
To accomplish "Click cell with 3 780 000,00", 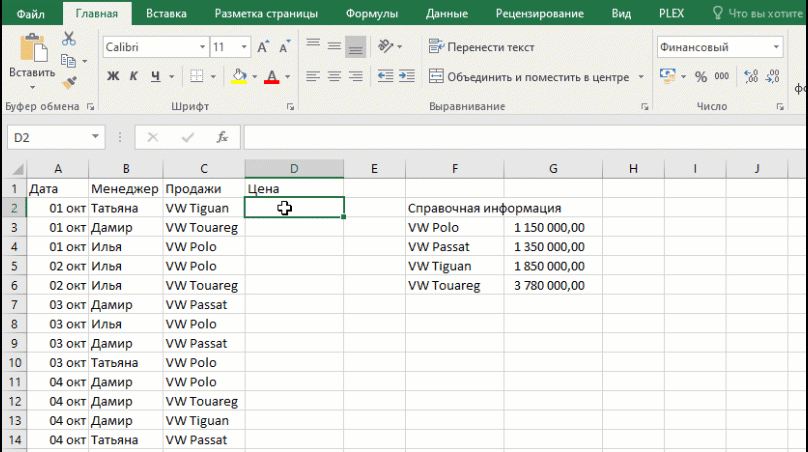I will [x=553, y=286].
